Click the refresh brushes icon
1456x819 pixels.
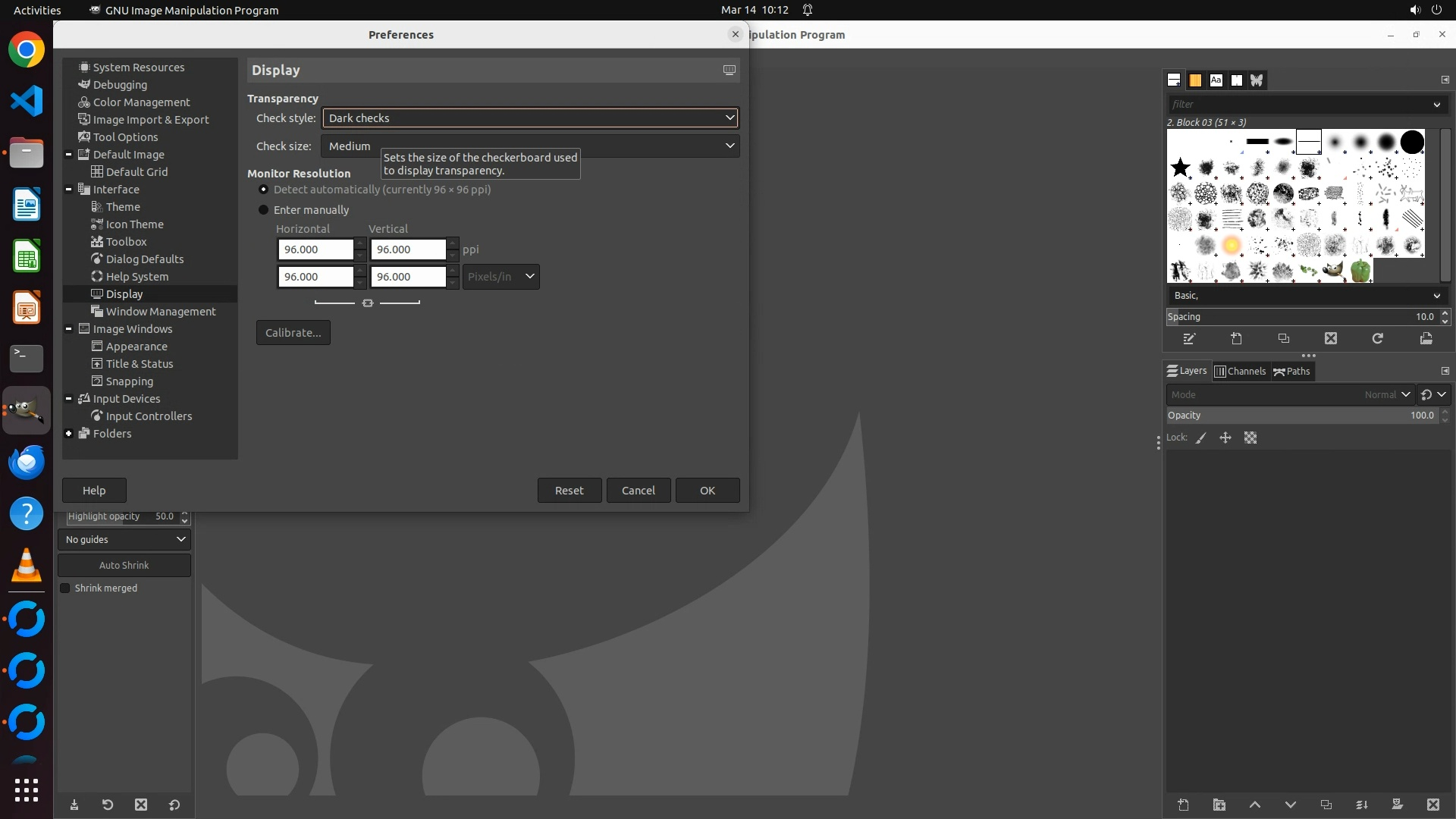(1378, 339)
